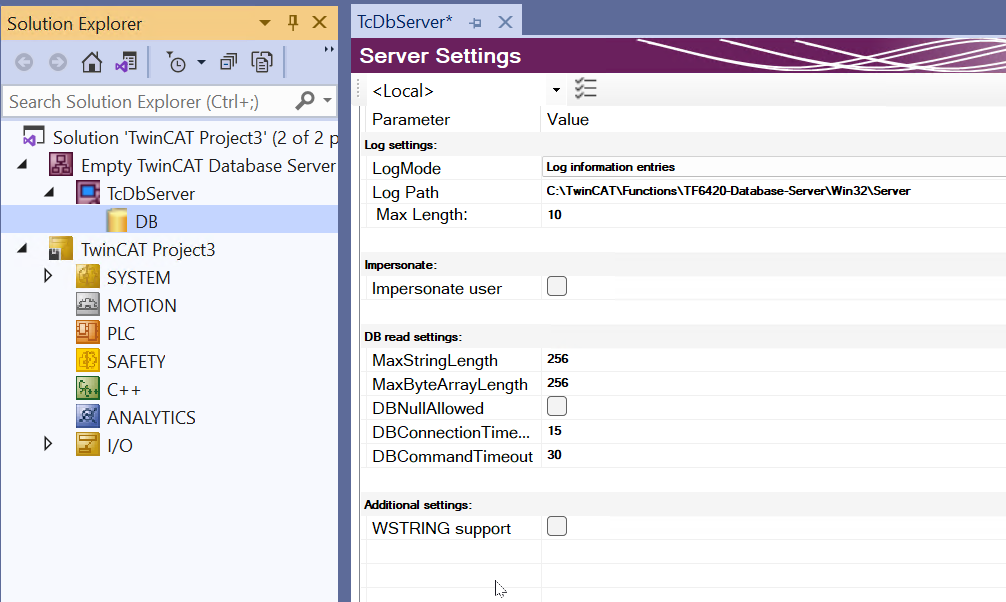Click the C++ node icon

pyautogui.click(x=88, y=388)
